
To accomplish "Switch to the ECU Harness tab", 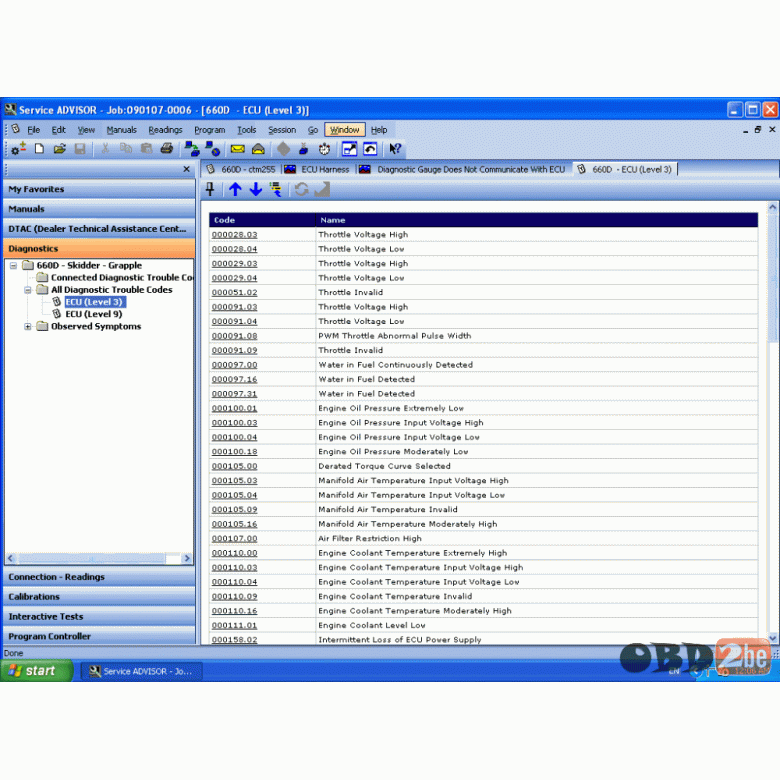I will pyautogui.click(x=317, y=170).
